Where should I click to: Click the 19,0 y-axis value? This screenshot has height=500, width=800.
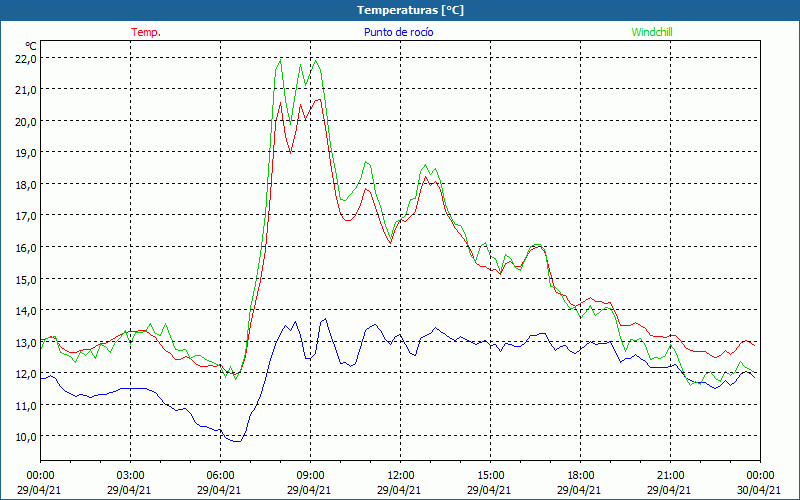click(x=27, y=153)
